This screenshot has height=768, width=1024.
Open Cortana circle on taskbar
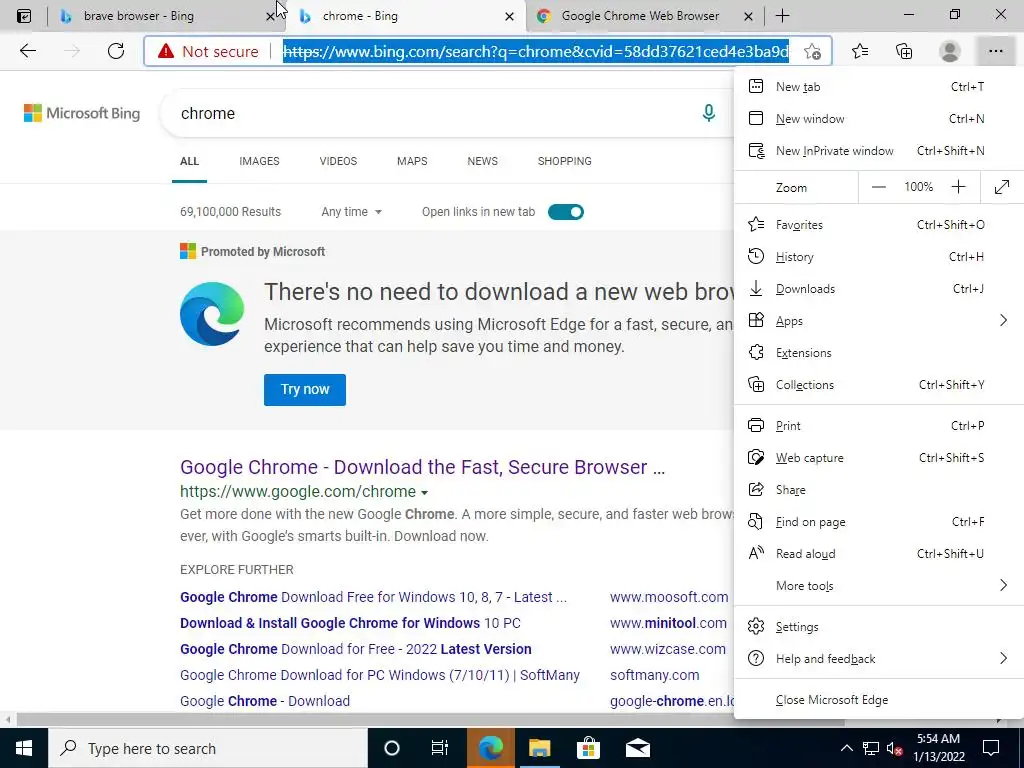[392, 748]
